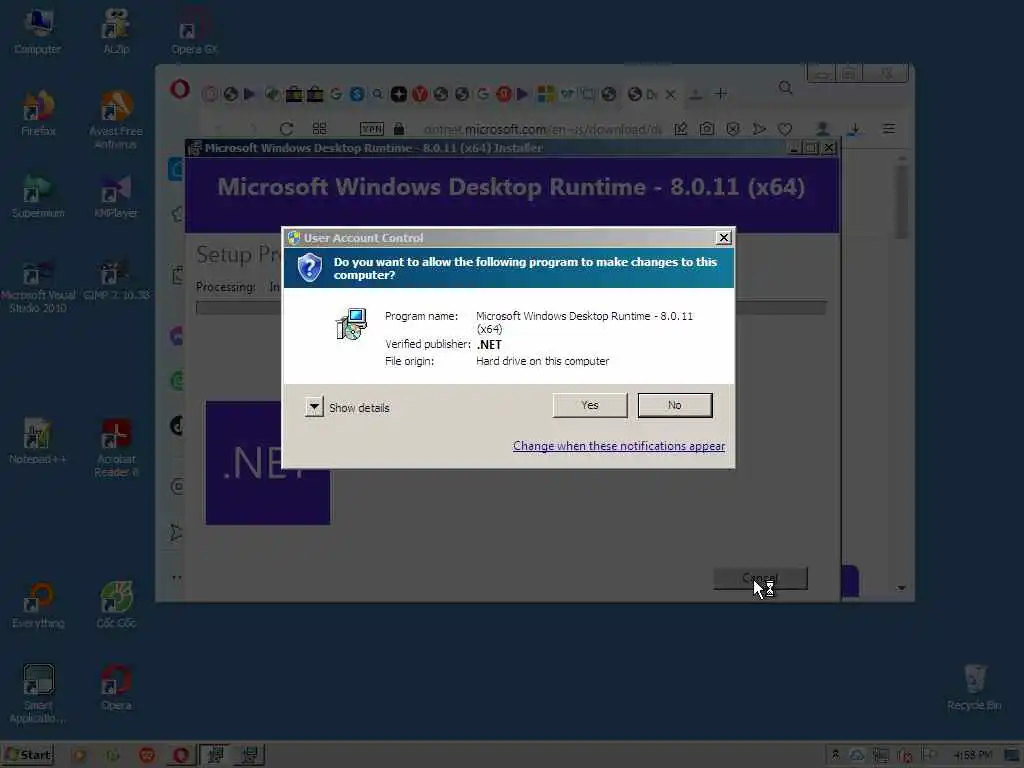The height and width of the screenshot is (768, 1024).
Task: Open the Opera GX desktop shortcut
Action: pos(194,31)
